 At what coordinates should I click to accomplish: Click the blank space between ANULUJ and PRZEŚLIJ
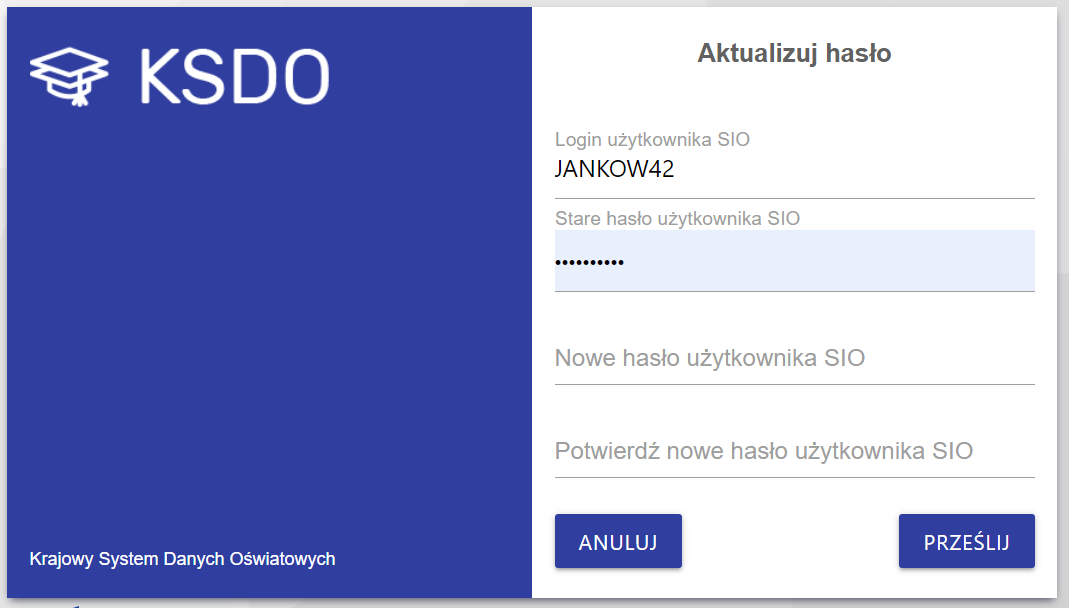click(790, 541)
